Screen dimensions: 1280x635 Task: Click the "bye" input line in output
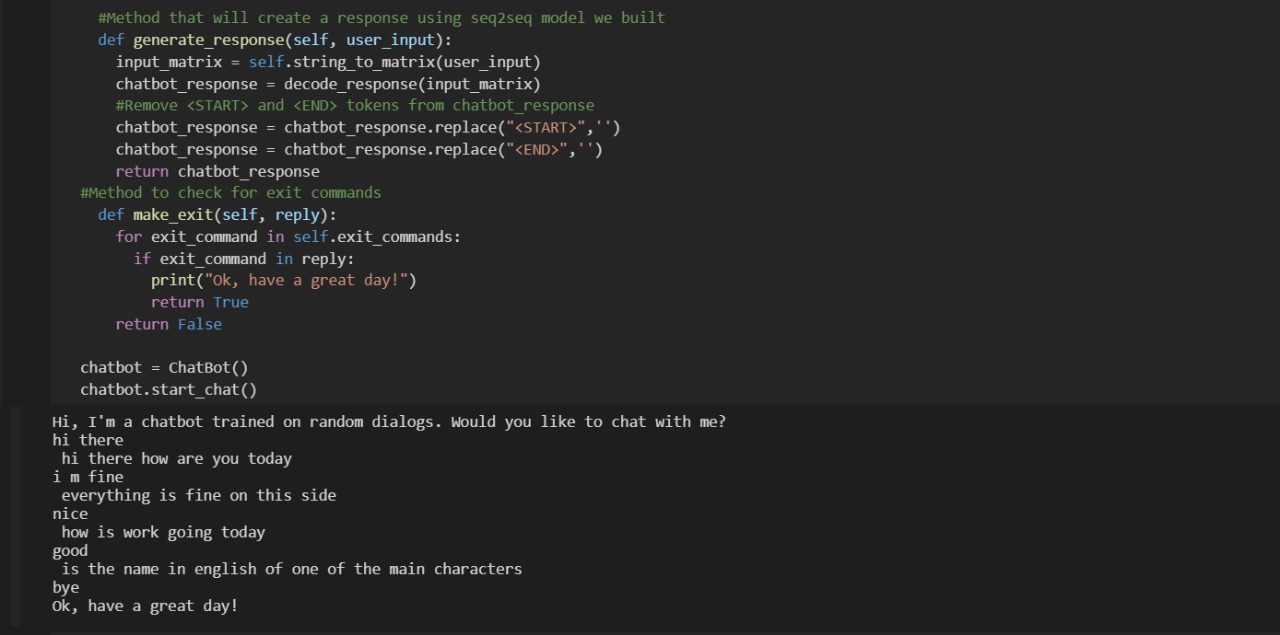pyautogui.click(x=66, y=588)
